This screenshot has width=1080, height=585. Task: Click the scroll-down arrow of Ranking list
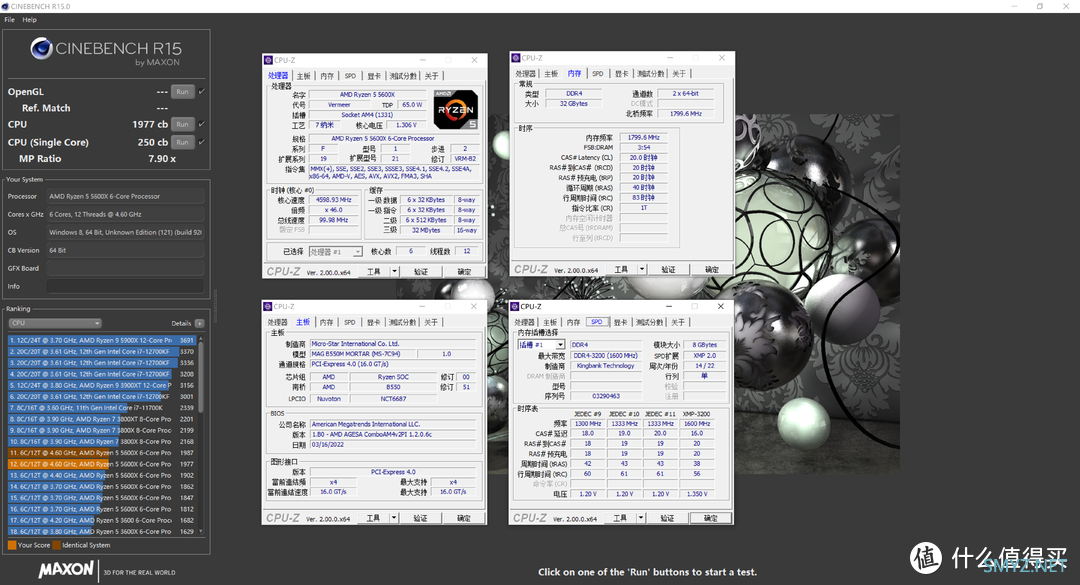coord(201,531)
